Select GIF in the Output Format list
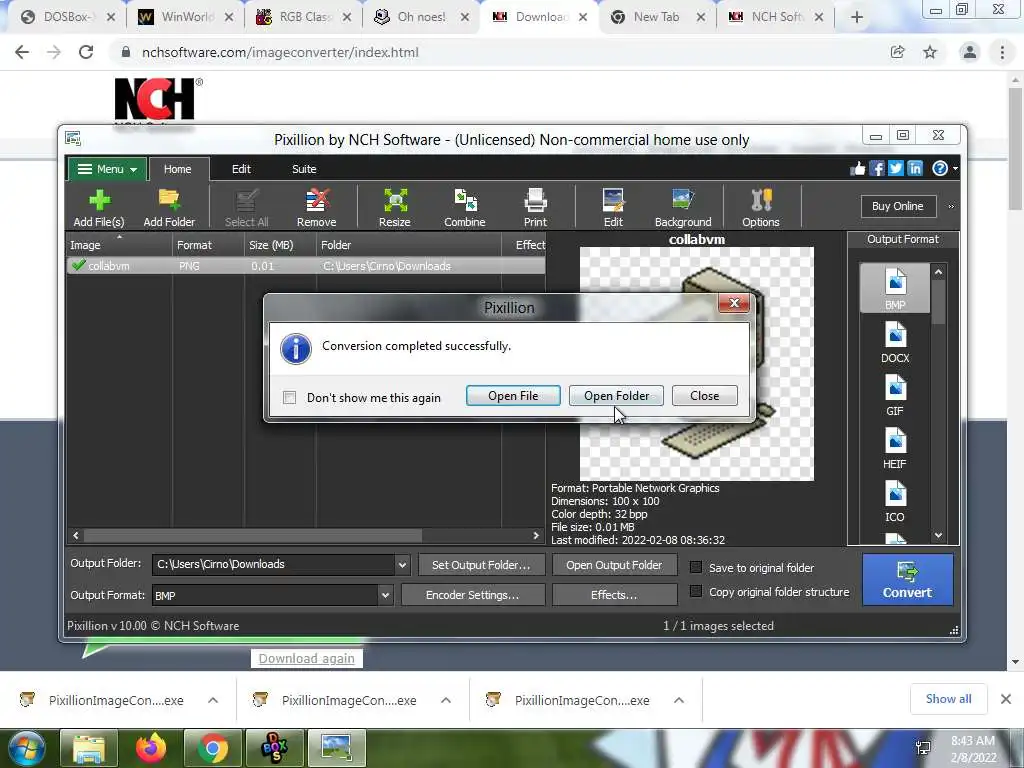The image size is (1024, 768). pyautogui.click(x=895, y=395)
